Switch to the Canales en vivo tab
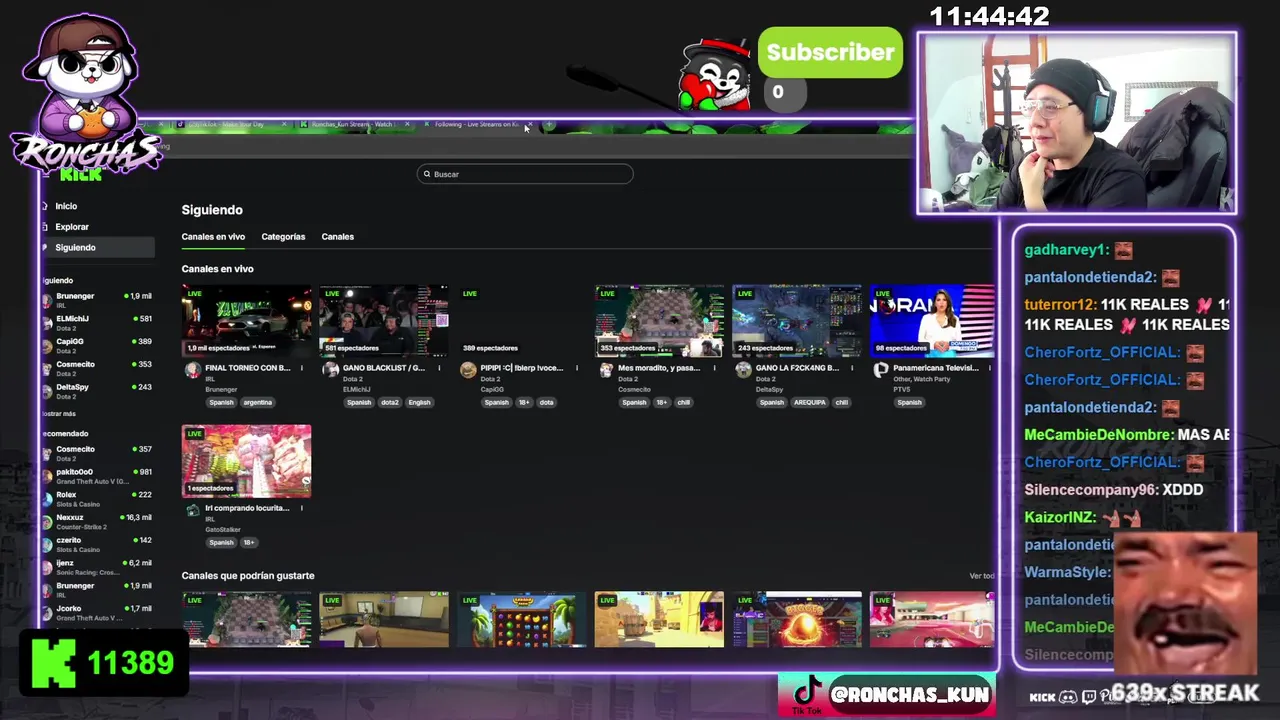The width and height of the screenshot is (1280, 720). (213, 237)
